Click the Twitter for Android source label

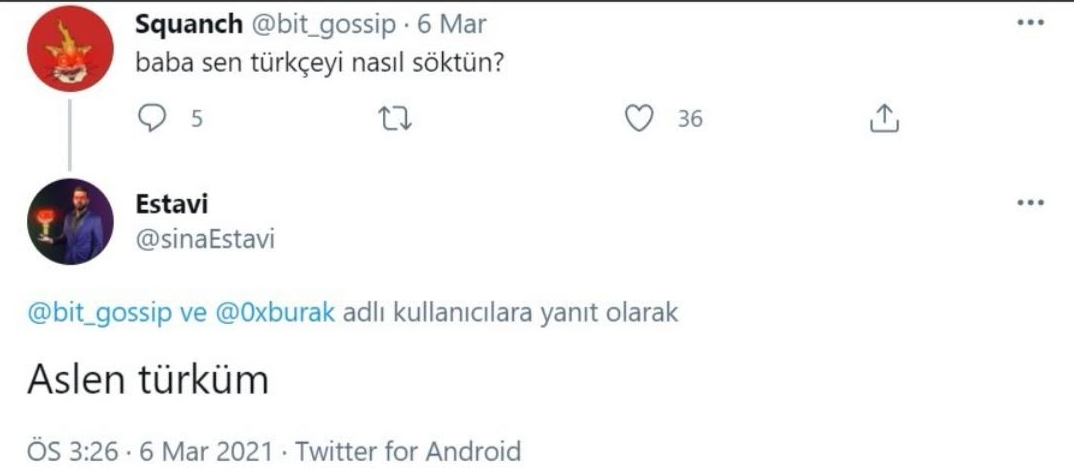407,450
